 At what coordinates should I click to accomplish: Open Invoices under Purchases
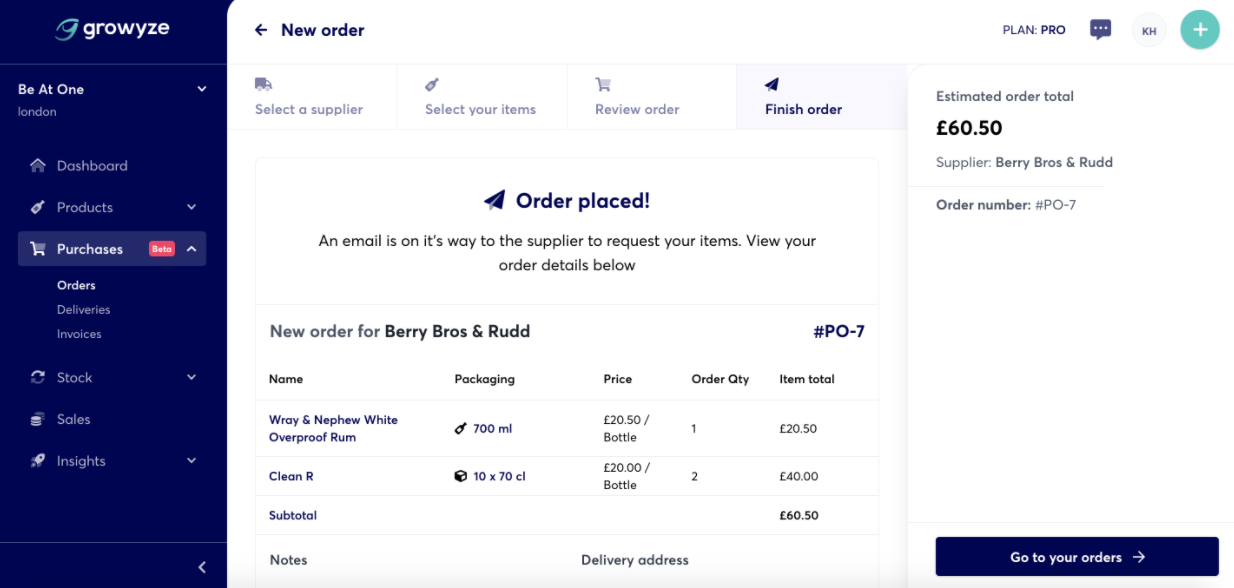pos(79,334)
